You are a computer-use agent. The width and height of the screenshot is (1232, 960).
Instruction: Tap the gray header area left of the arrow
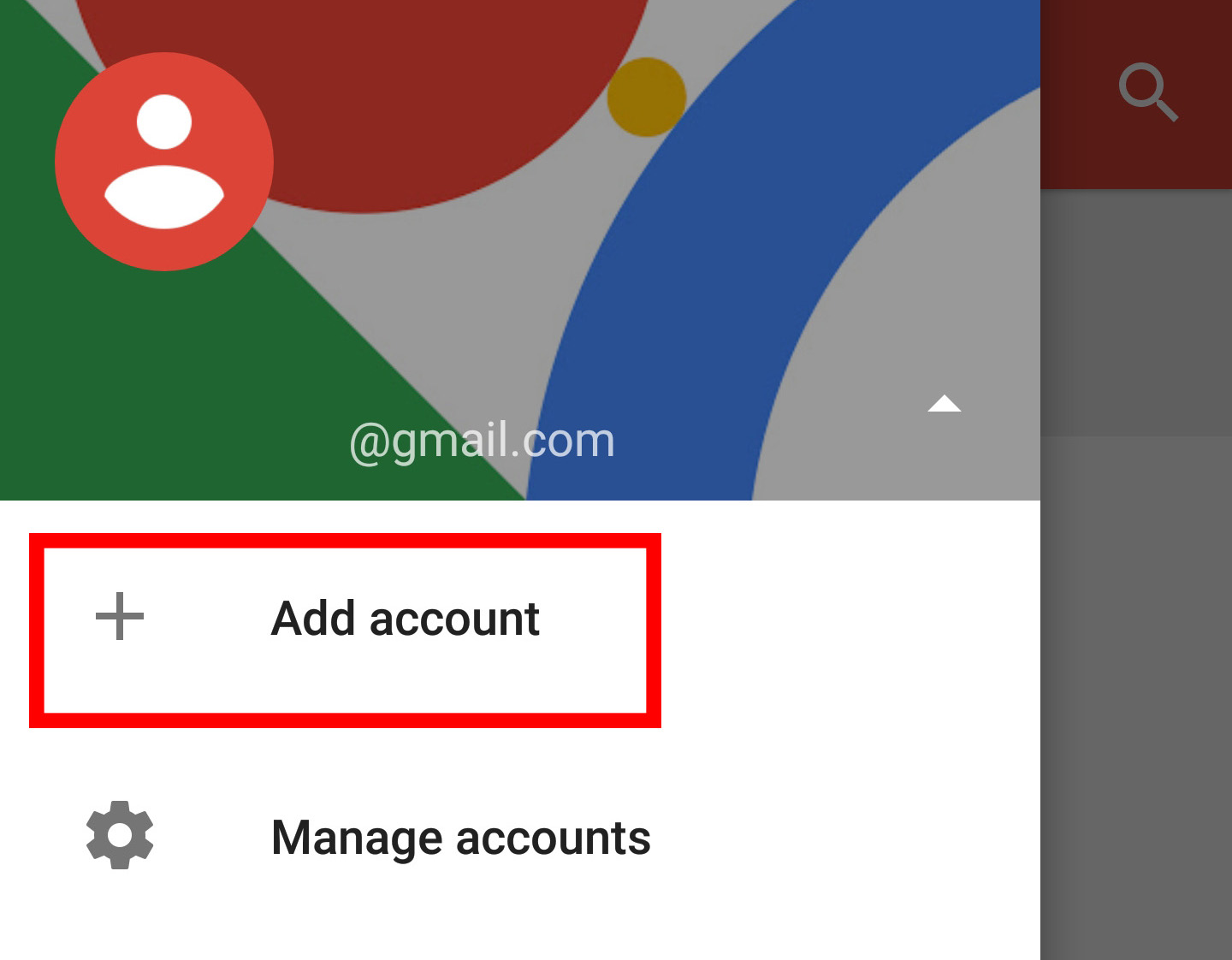point(847,402)
